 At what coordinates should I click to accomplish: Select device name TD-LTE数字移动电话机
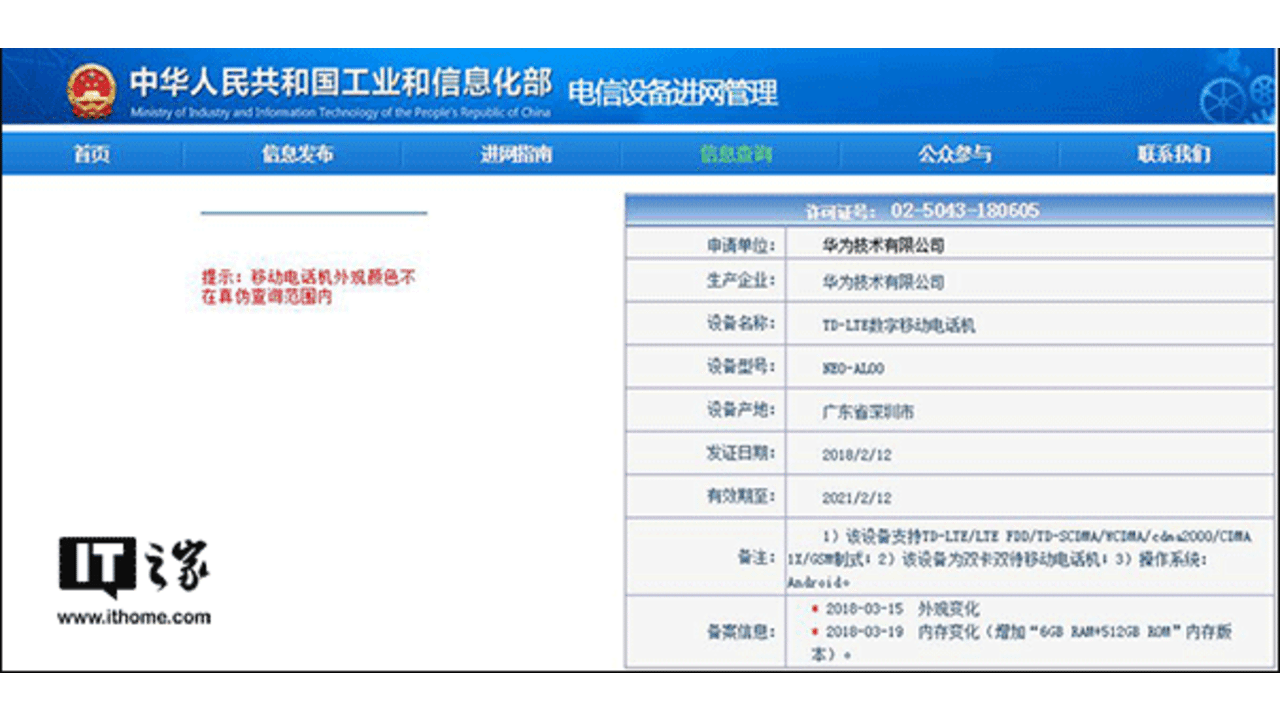pyautogui.click(x=898, y=326)
